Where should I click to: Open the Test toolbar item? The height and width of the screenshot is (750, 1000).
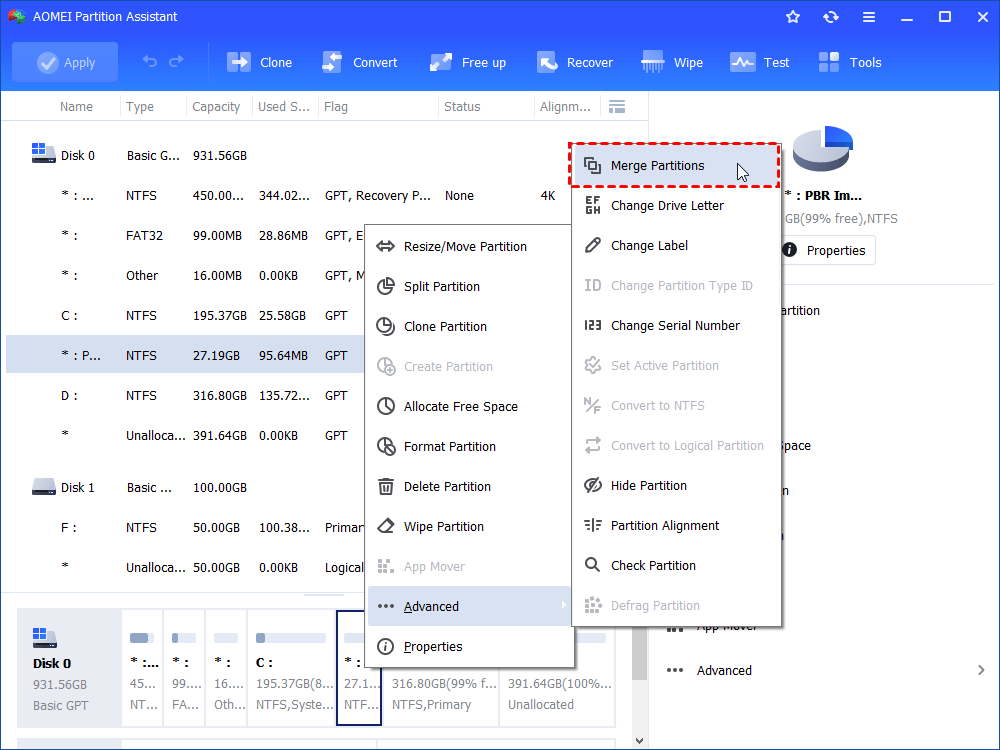point(760,62)
